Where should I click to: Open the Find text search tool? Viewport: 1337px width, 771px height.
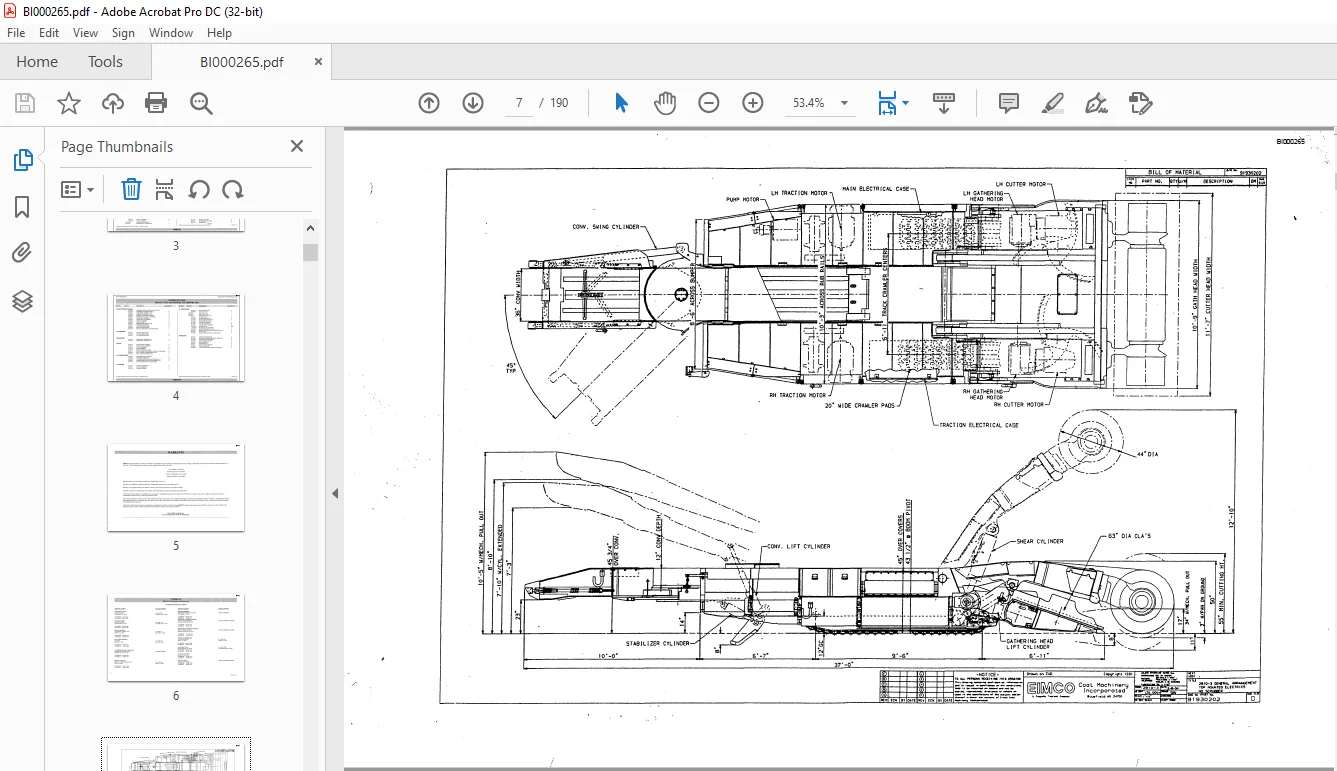click(201, 103)
